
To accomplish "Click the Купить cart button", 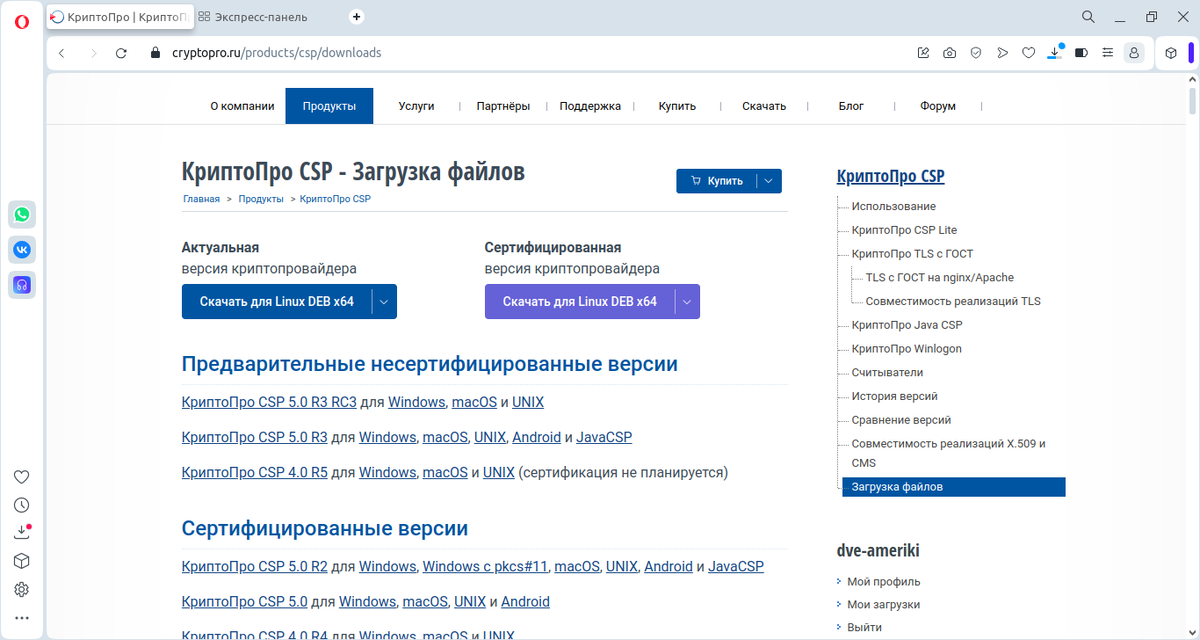I will (716, 181).
